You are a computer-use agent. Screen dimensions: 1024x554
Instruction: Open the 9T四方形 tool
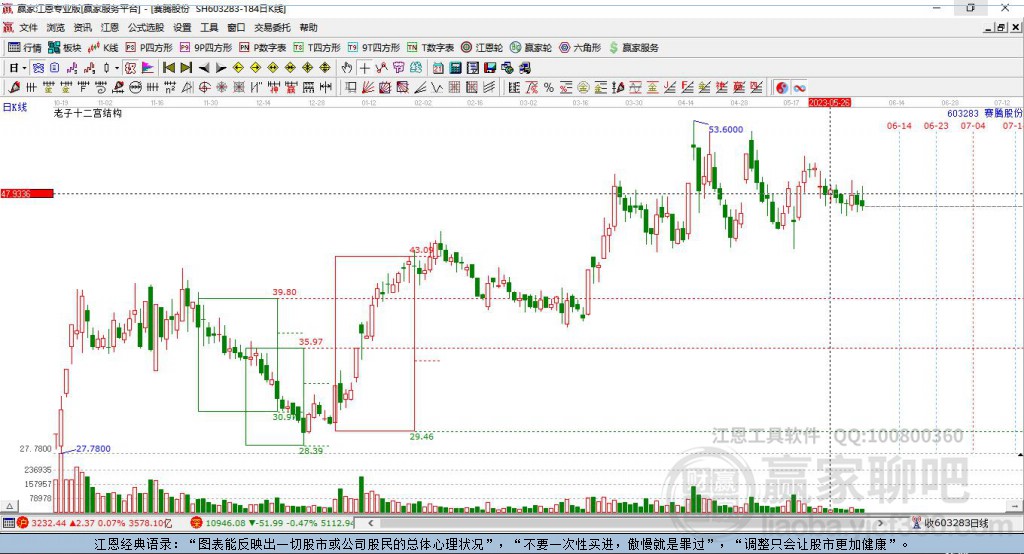(374, 48)
